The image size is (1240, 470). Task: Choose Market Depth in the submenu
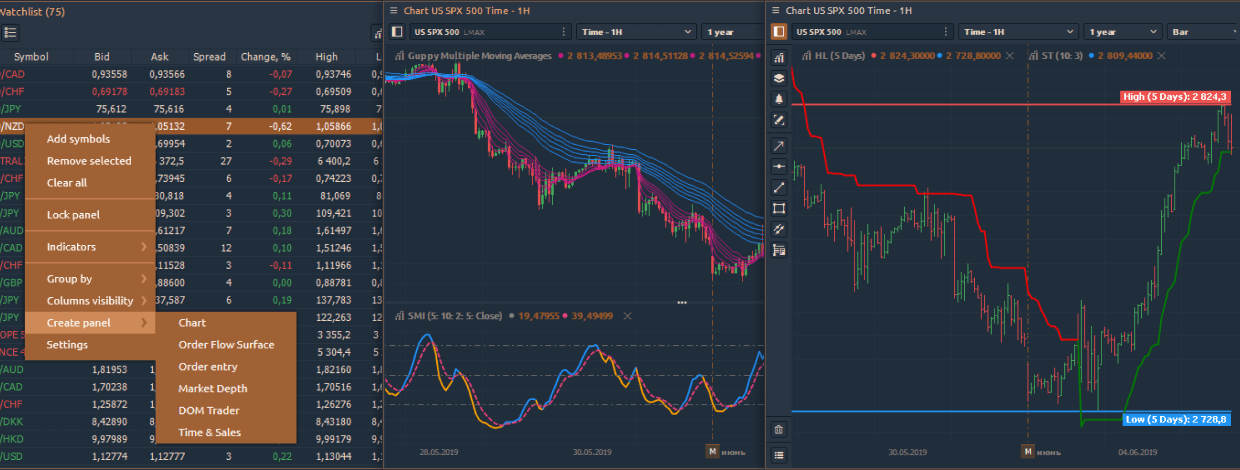(226, 389)
